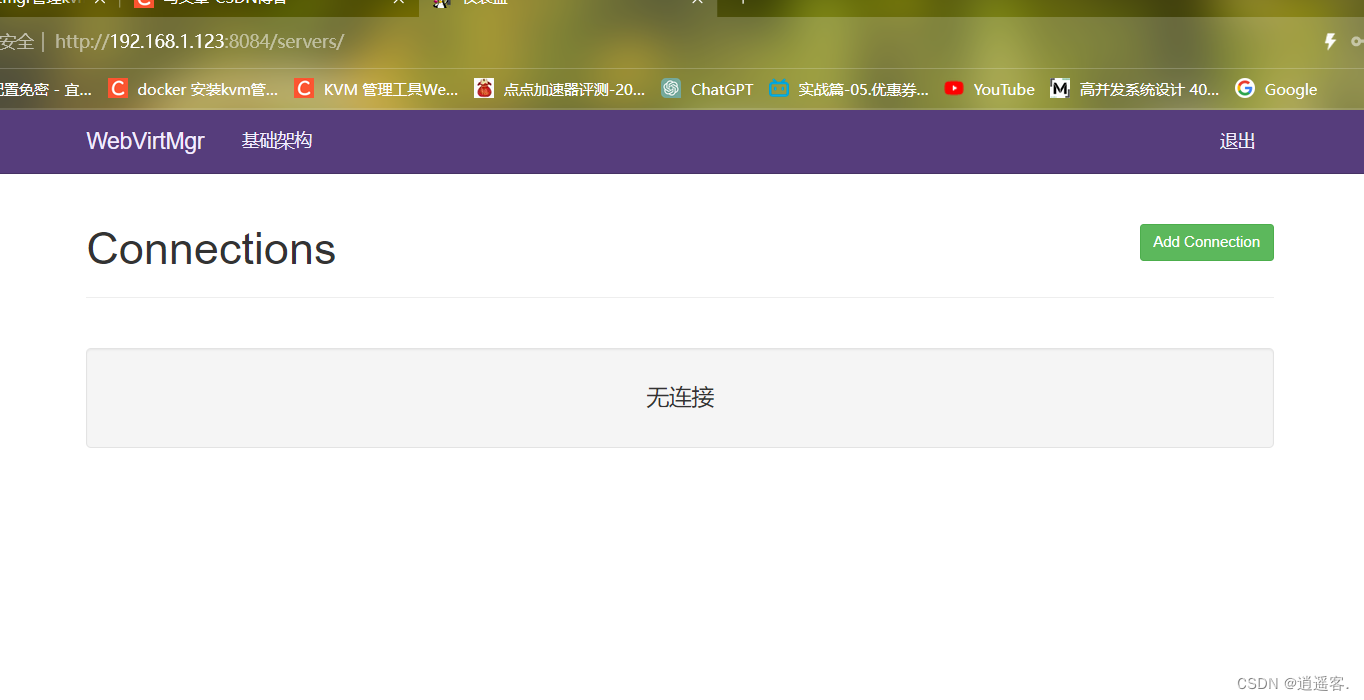Click the browser address bar URL
Image resolution: width=1364 pixels, height=700 pixels.
pos(200,42)
